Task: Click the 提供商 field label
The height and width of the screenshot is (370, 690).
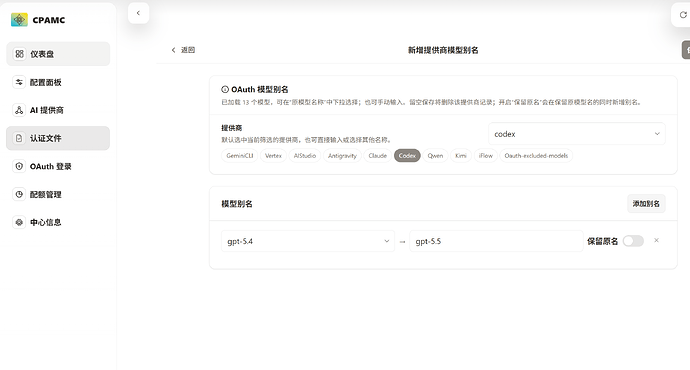Action: [231, 128]
